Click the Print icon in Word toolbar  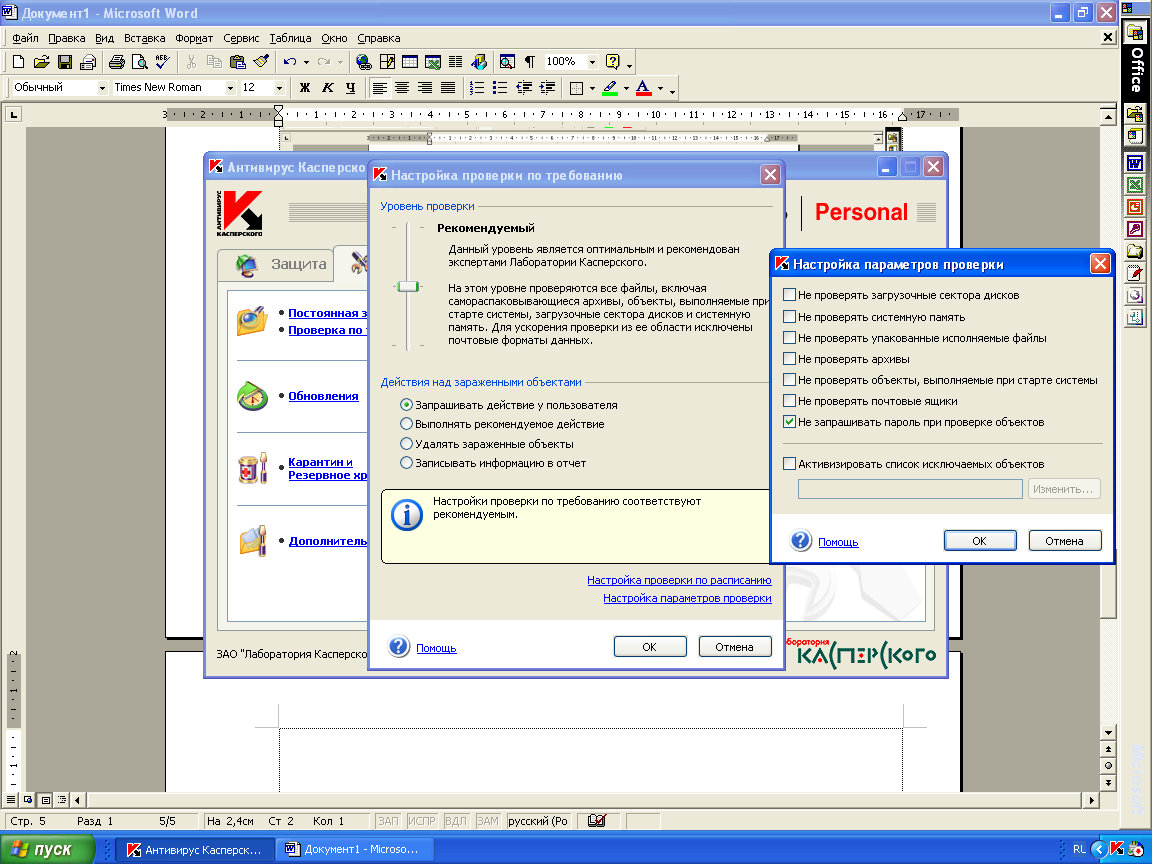[x=116, y=62]
